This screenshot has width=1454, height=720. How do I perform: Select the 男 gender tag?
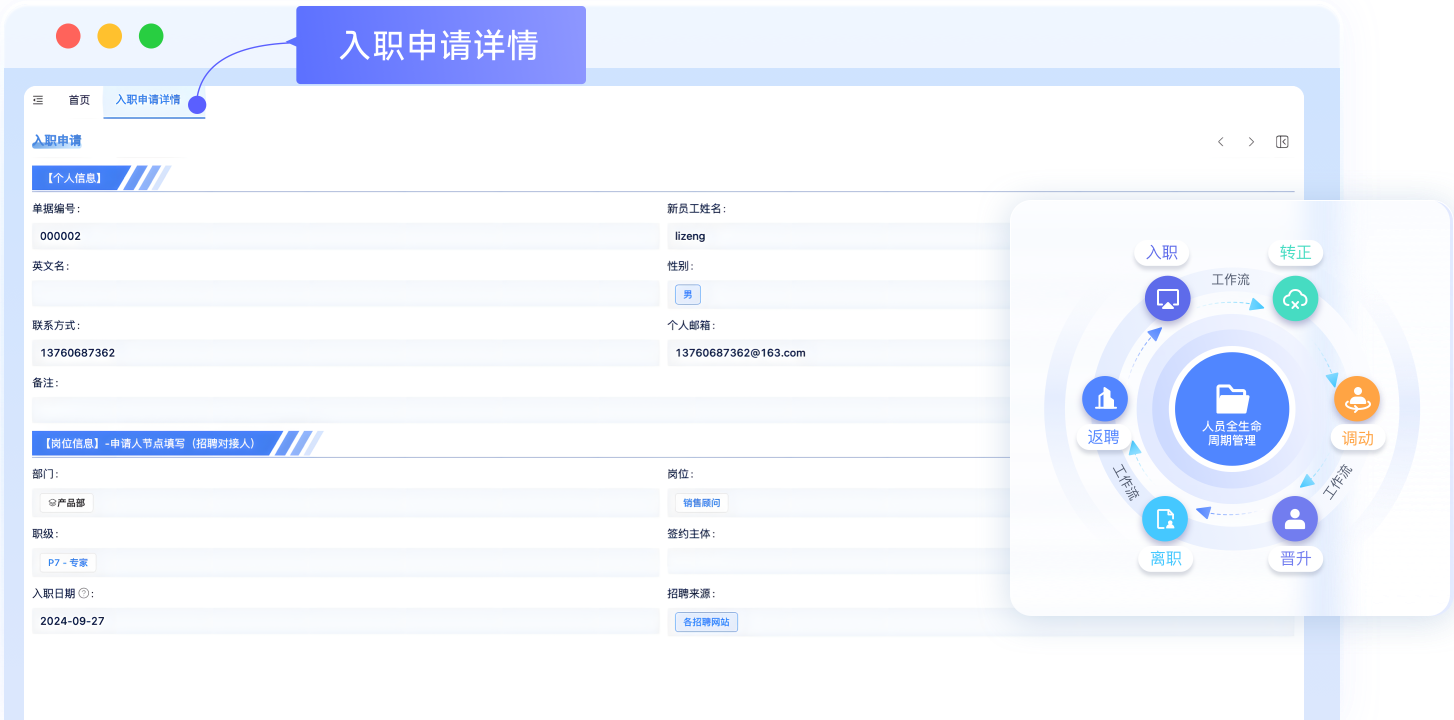coord(687,294)
